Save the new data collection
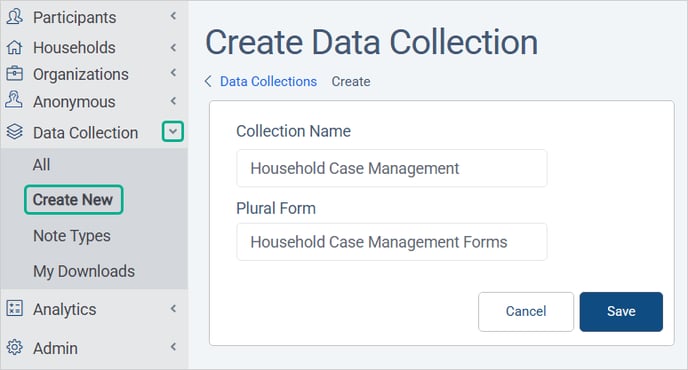Screen dimensions: 688x370 [621, 312]
